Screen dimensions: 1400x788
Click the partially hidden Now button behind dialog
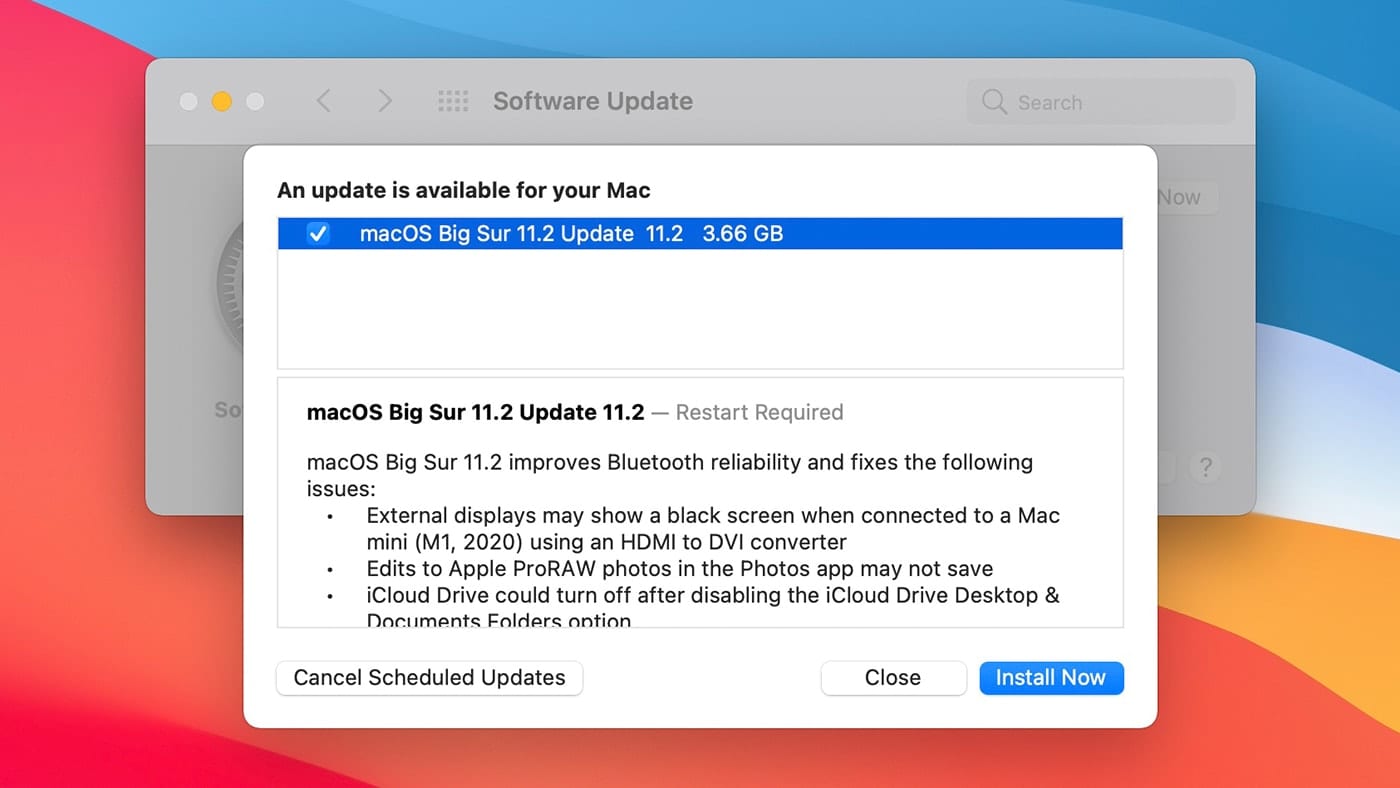click(1186, 197)
